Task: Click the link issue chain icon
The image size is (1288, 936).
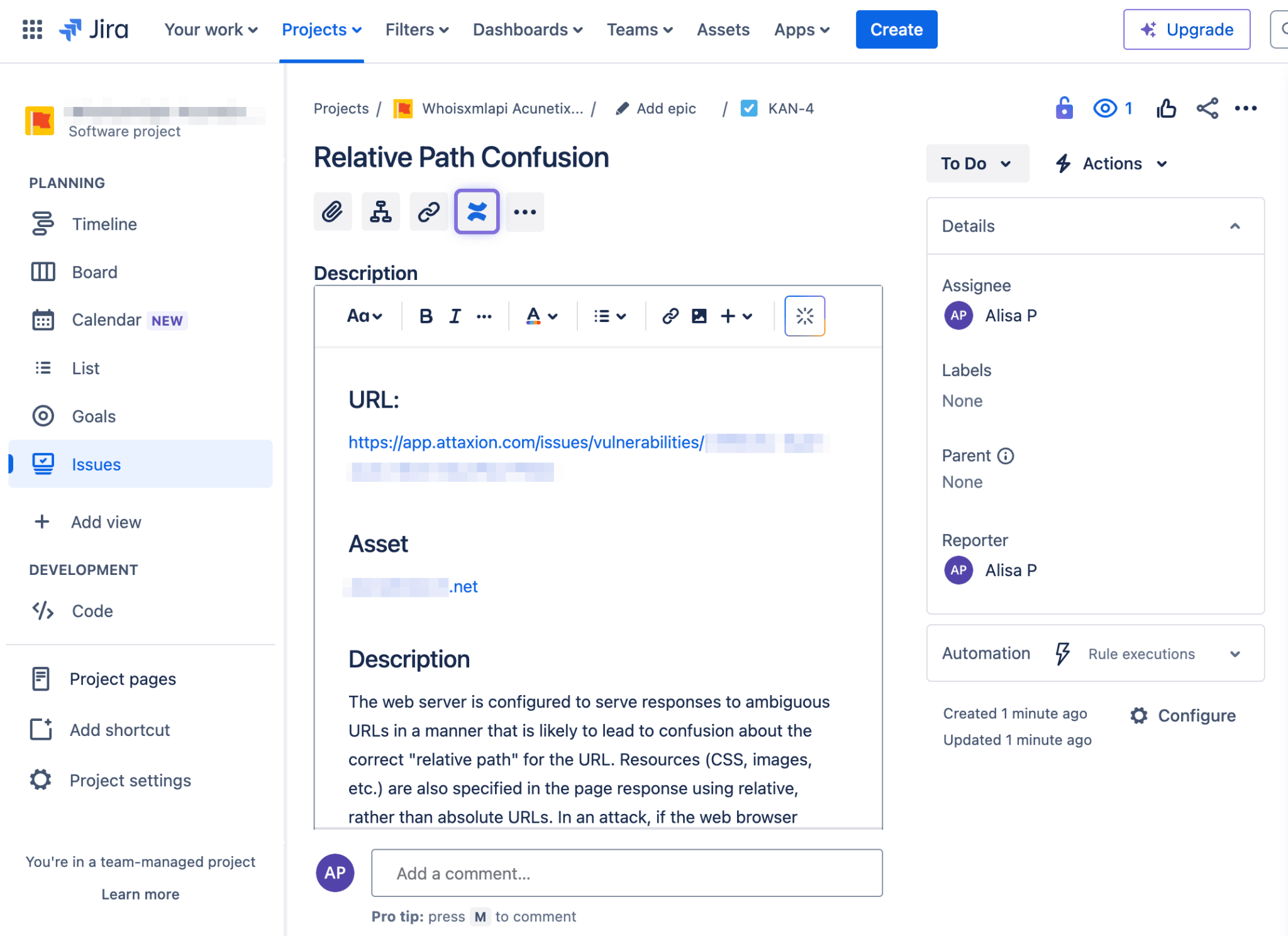Action: 428,212
